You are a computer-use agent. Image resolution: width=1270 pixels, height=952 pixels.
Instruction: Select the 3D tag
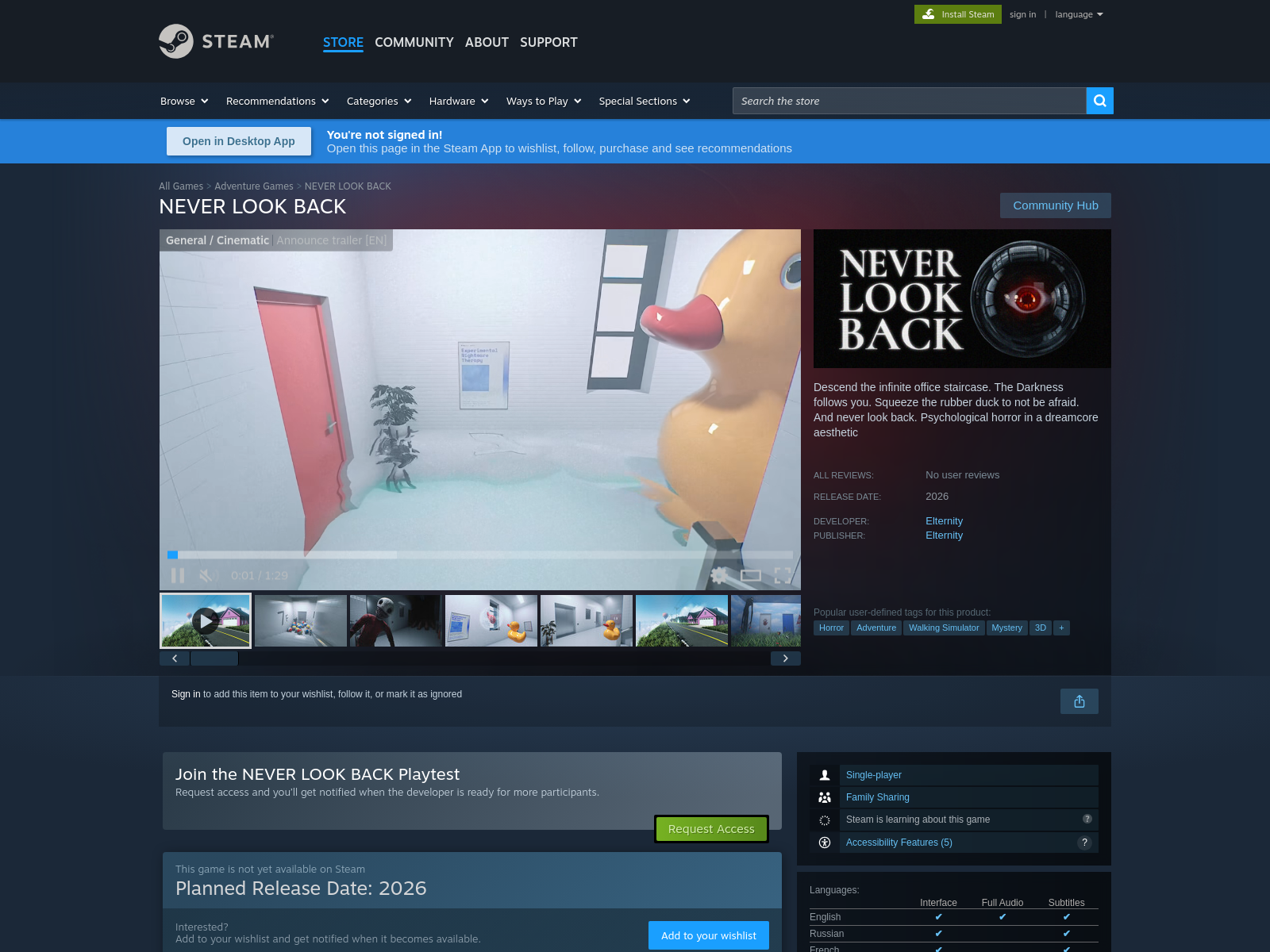coord(1040,628)
